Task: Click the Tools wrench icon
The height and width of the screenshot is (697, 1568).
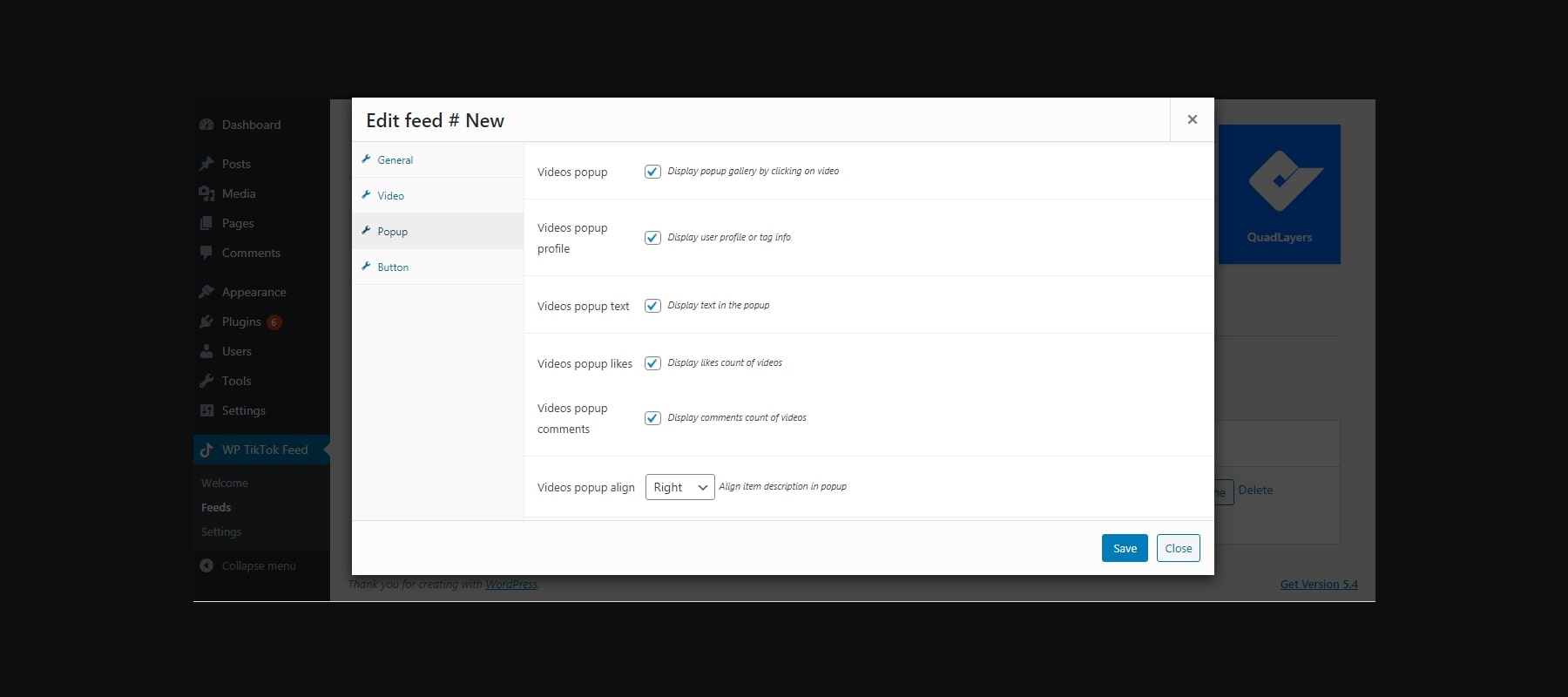Action: tap(206, 381)
